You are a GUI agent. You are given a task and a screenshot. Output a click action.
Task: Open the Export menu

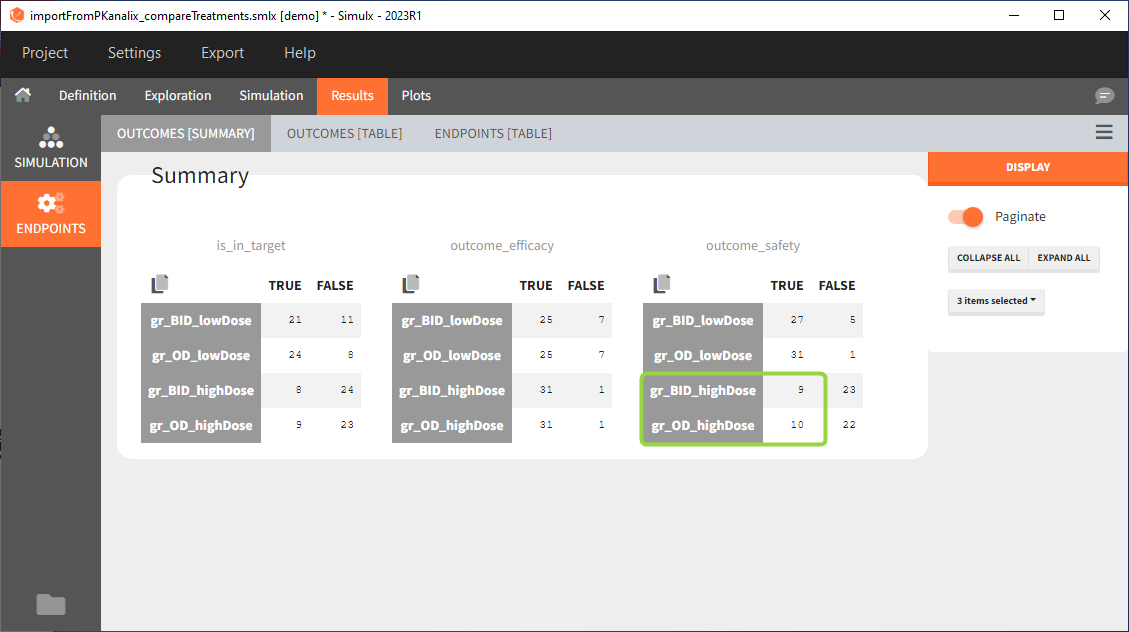pyautogui.click(x=222, y=52)
